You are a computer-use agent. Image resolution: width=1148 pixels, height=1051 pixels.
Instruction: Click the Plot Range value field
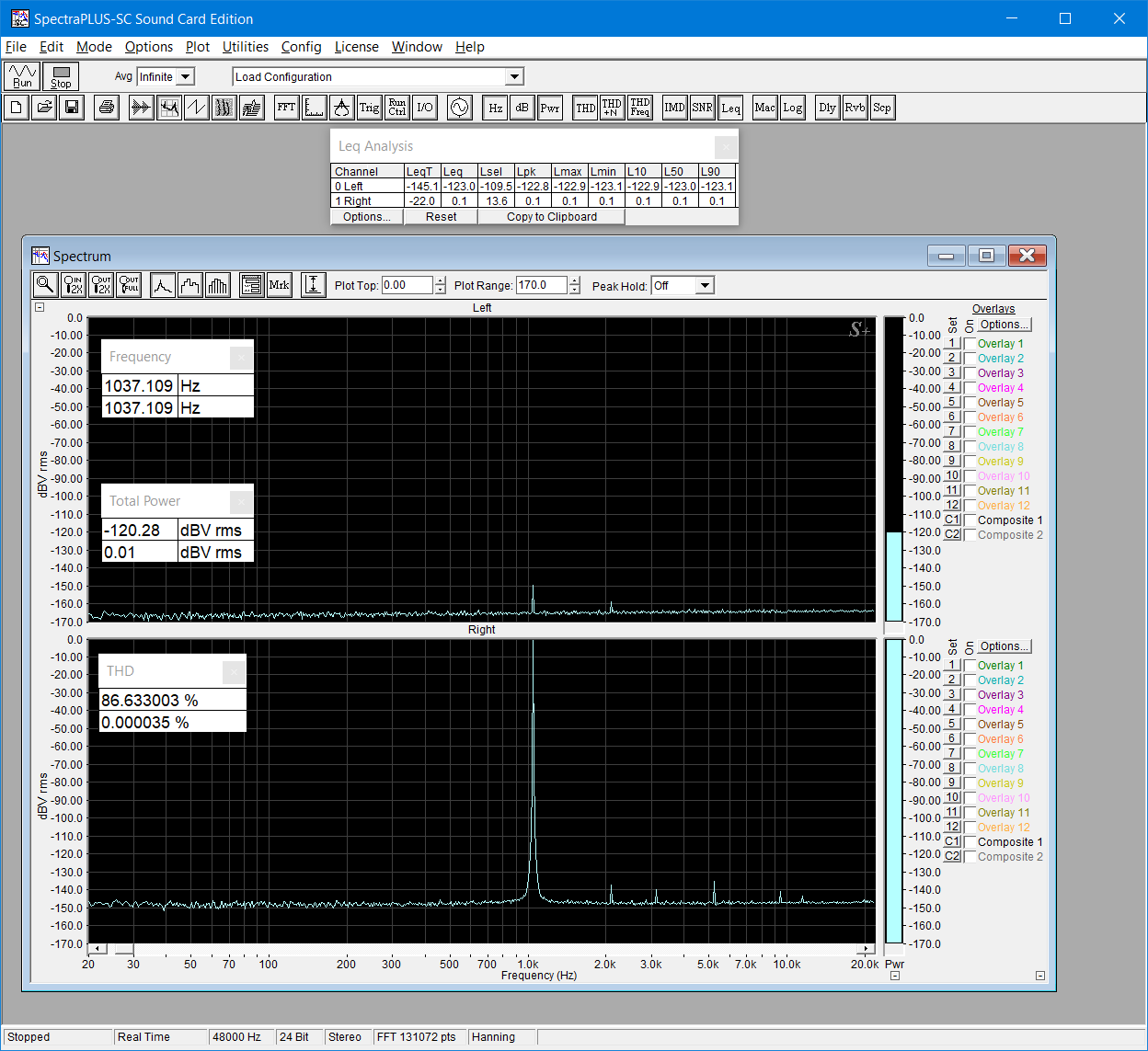click(543, 285)
